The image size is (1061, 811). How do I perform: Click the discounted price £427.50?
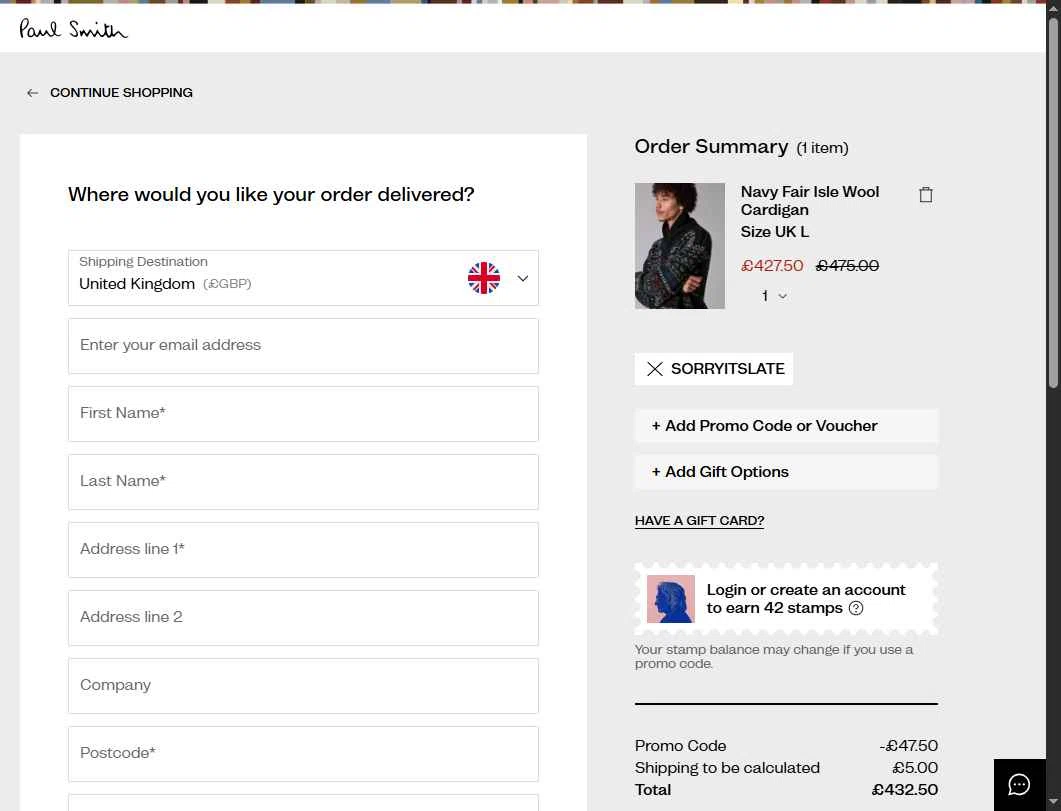(772, 266)
